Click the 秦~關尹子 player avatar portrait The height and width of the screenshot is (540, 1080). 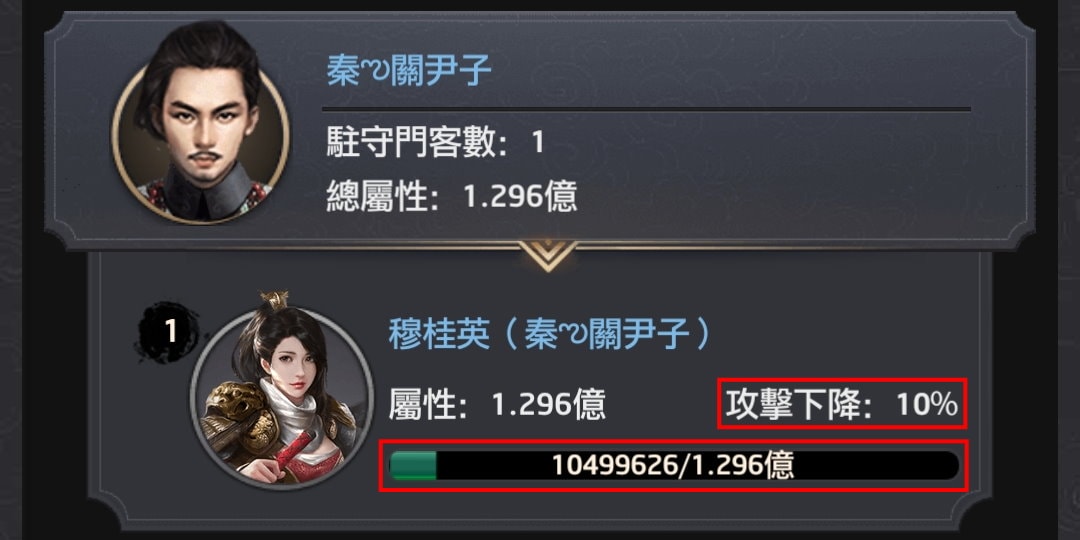point(200,123)
